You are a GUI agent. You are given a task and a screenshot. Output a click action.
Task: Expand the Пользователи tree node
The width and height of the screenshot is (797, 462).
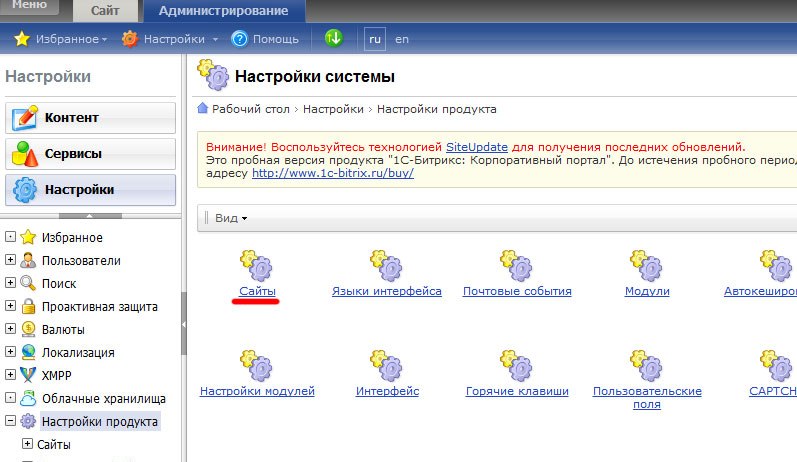coord(10,260)
